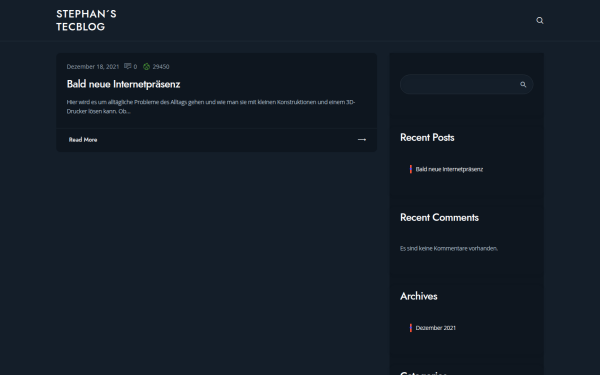This screenshot has width=600, height=375.
Task: Click the colored marker beside recent post
Action: tap(411, 169)
